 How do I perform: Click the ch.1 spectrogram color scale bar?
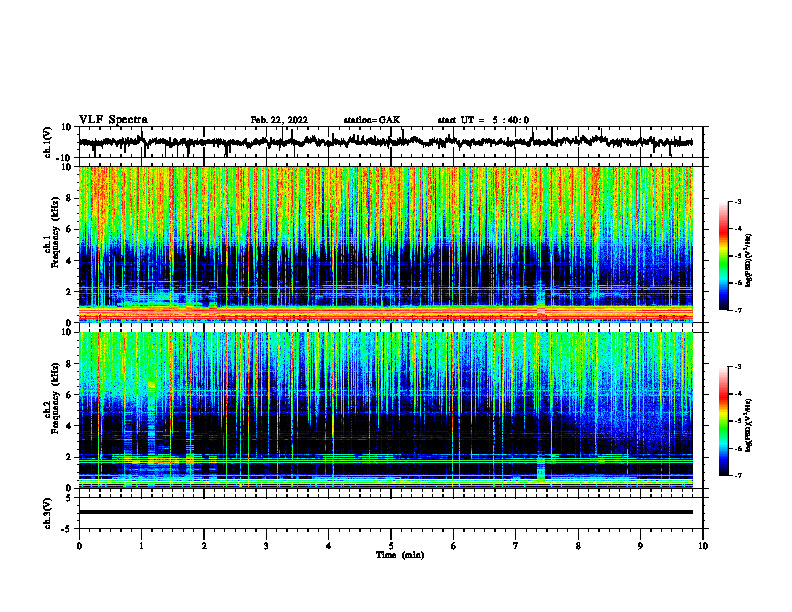724,256
